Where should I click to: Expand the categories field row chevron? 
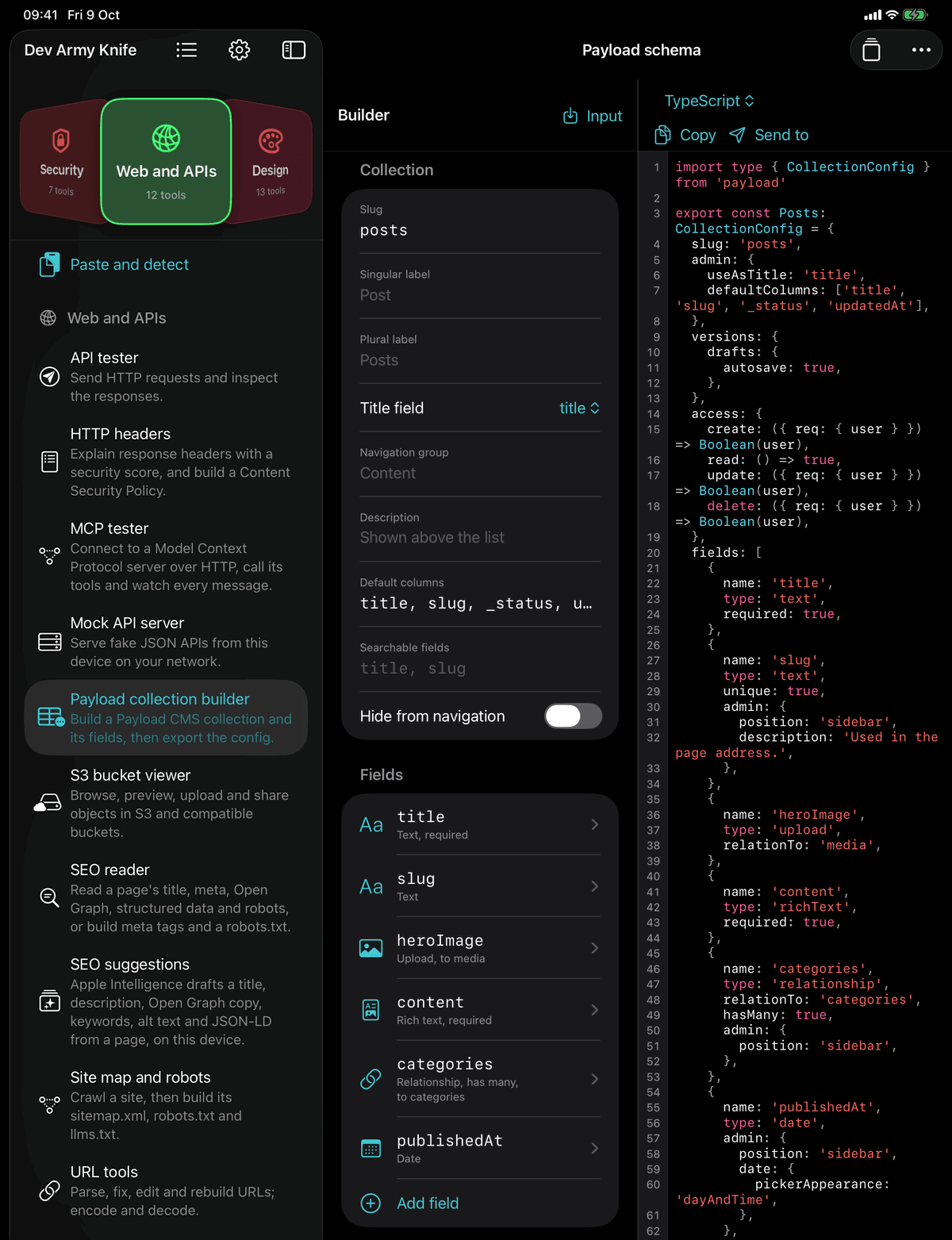tap(595, 1079)
